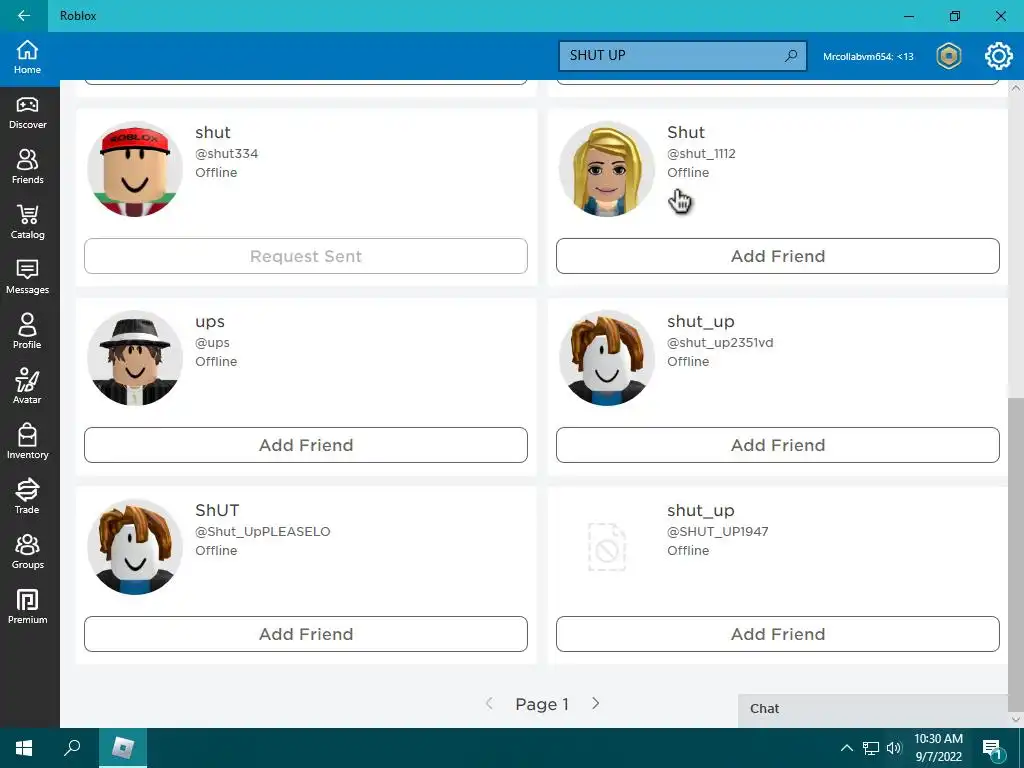Viewport: 1024px width, 768px height.
Task: Open the Discover page
Action: point(27,113)
